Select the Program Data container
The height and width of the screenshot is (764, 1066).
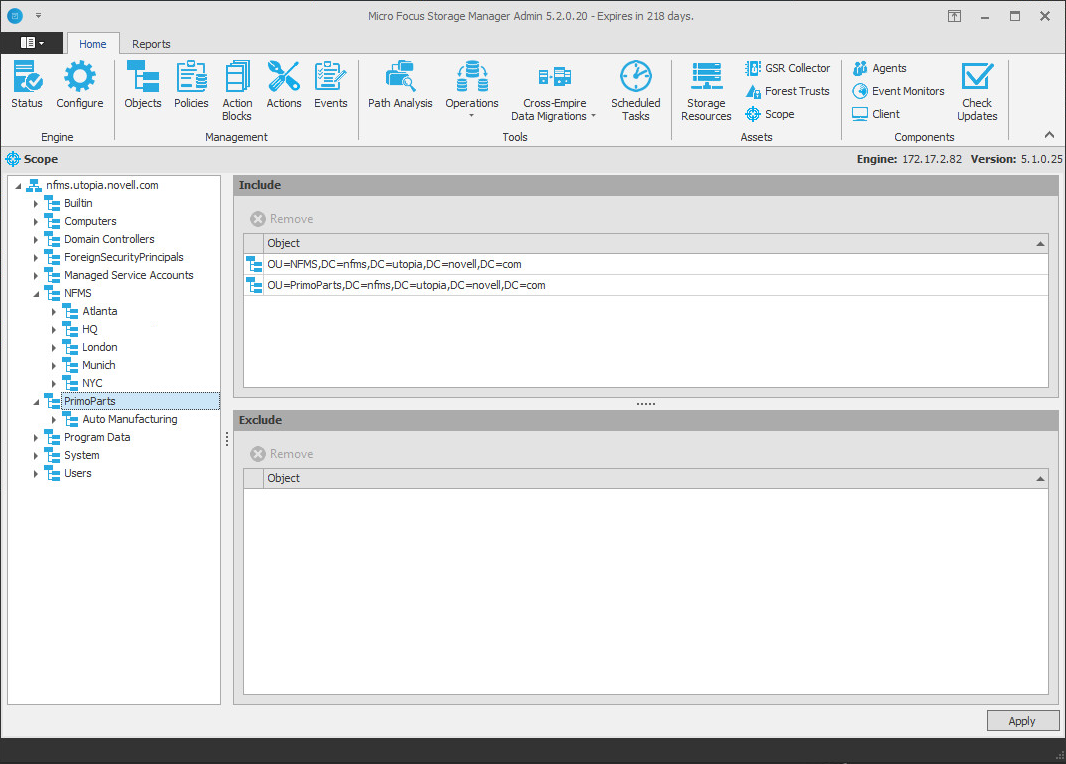coord(97,437)
